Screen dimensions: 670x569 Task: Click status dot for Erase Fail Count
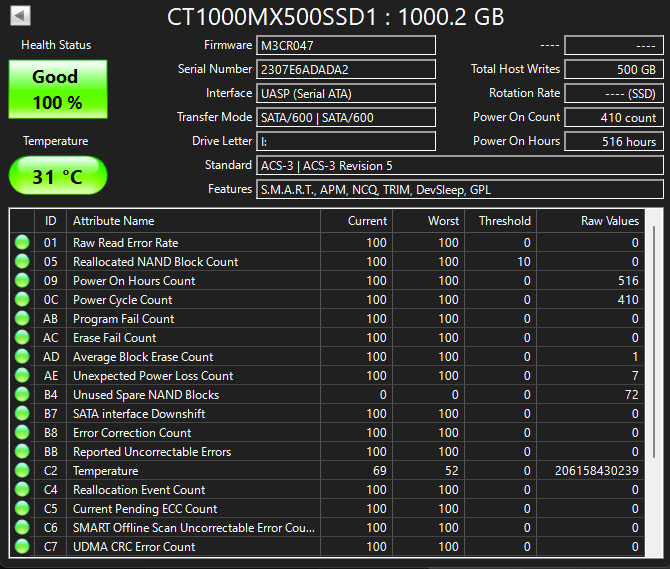(22, 337)
